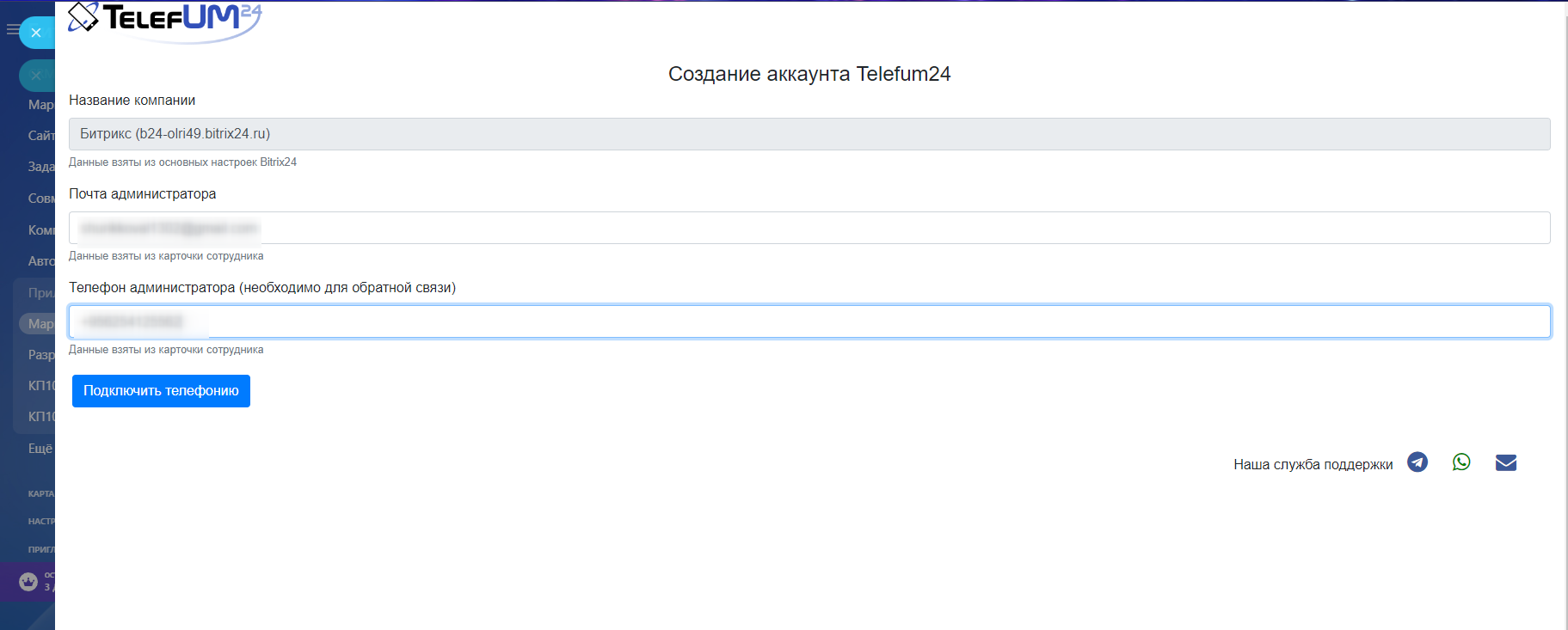
Task: Open the Разработчикам sidebar item
Action: click(40, 355)
